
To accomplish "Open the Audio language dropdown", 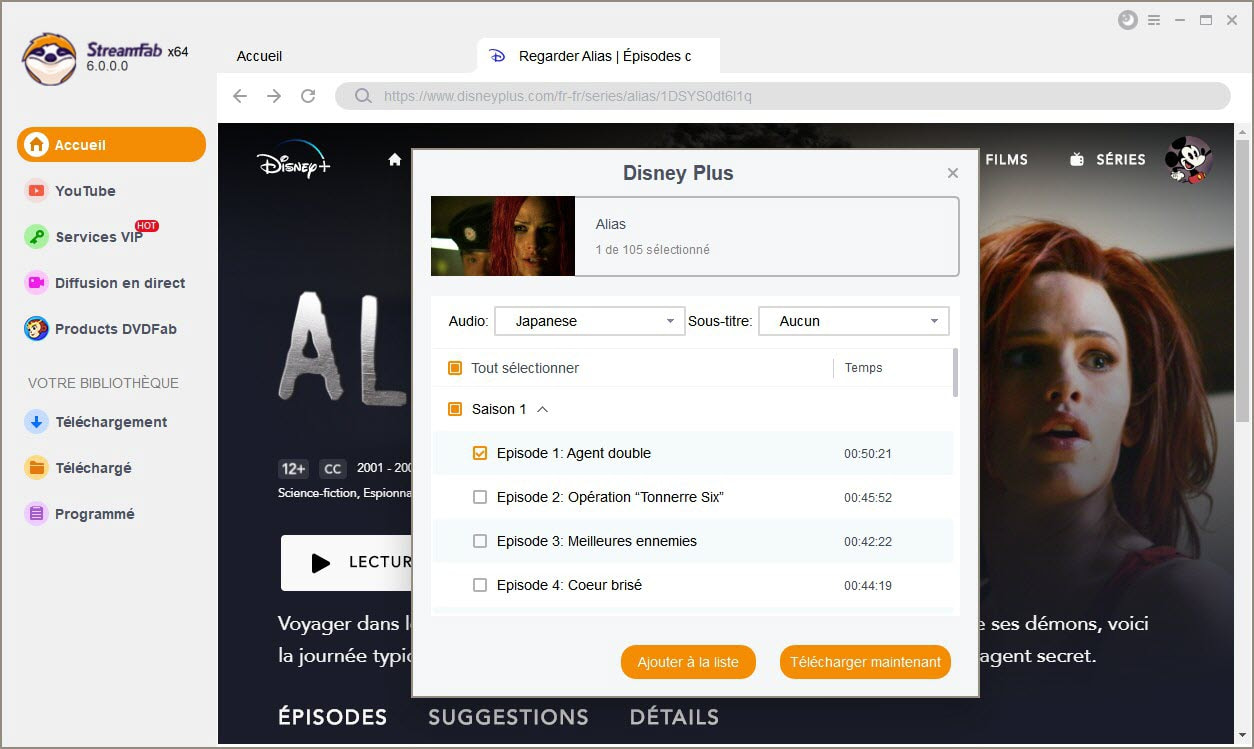I will [590, 321].
